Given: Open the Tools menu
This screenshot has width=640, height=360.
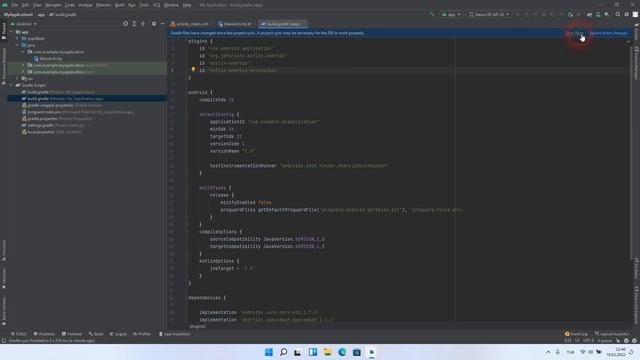Looking at the screenshot, I should pyautogui.click(x=144, y=5).
